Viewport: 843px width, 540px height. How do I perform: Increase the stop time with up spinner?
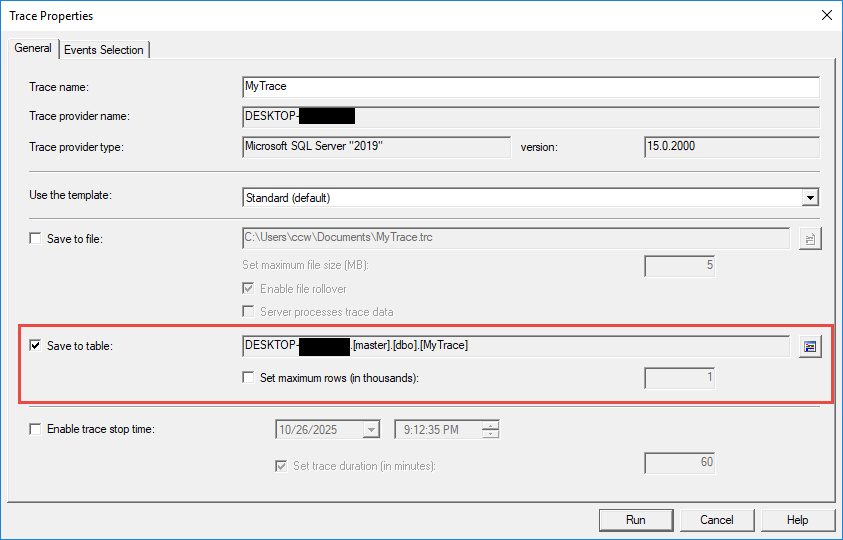tap(490, 425)
